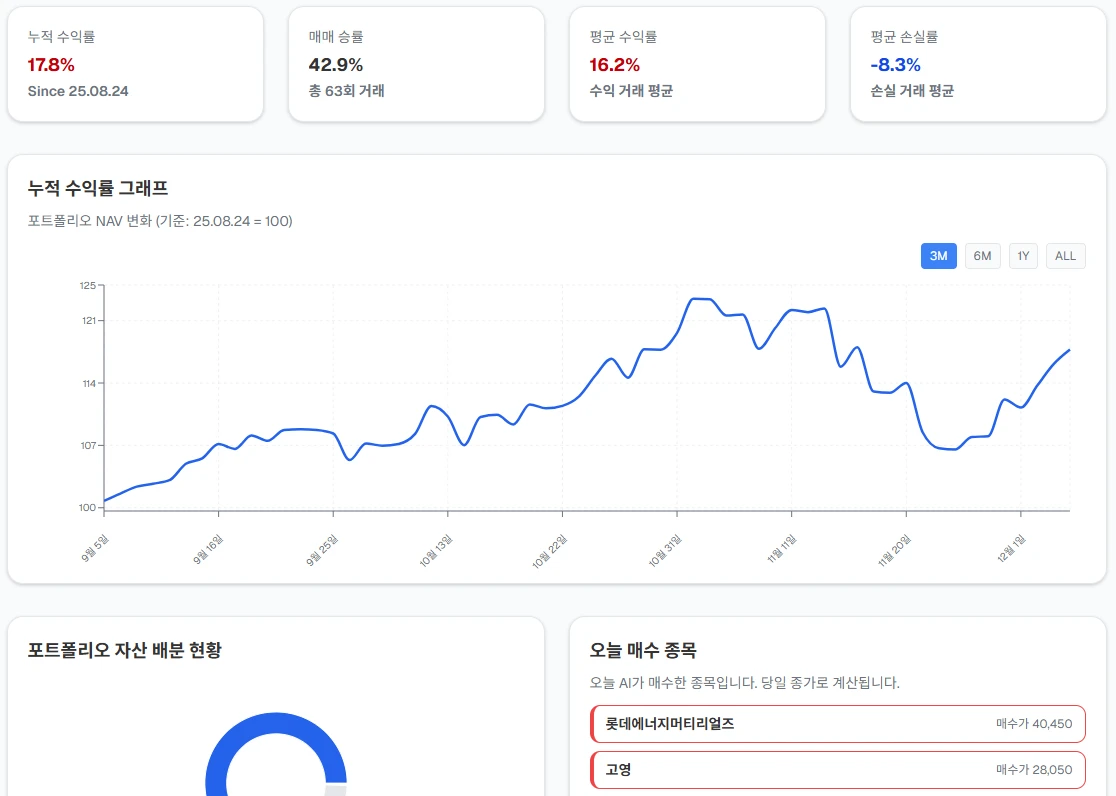Click the 누적 수익률 17.8% card
1116x796 pixels.
[135, 64]
